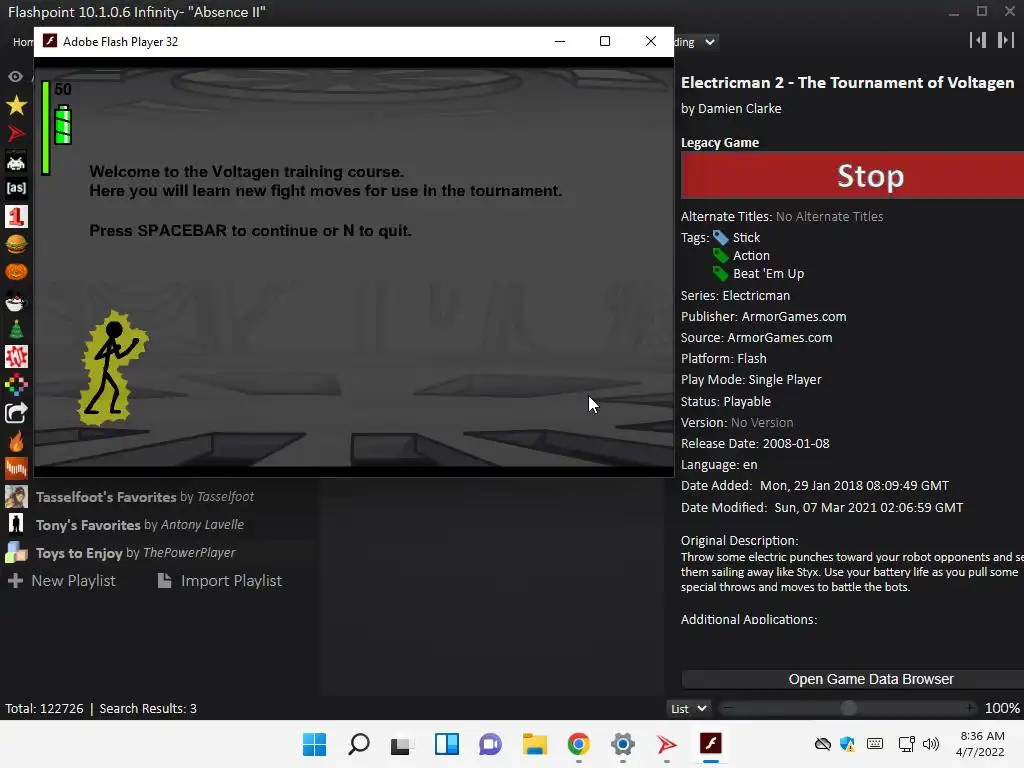Click the Release Date 2008-01-08 value
This screenshot has width=1024, height=768.
coord(796,443)
